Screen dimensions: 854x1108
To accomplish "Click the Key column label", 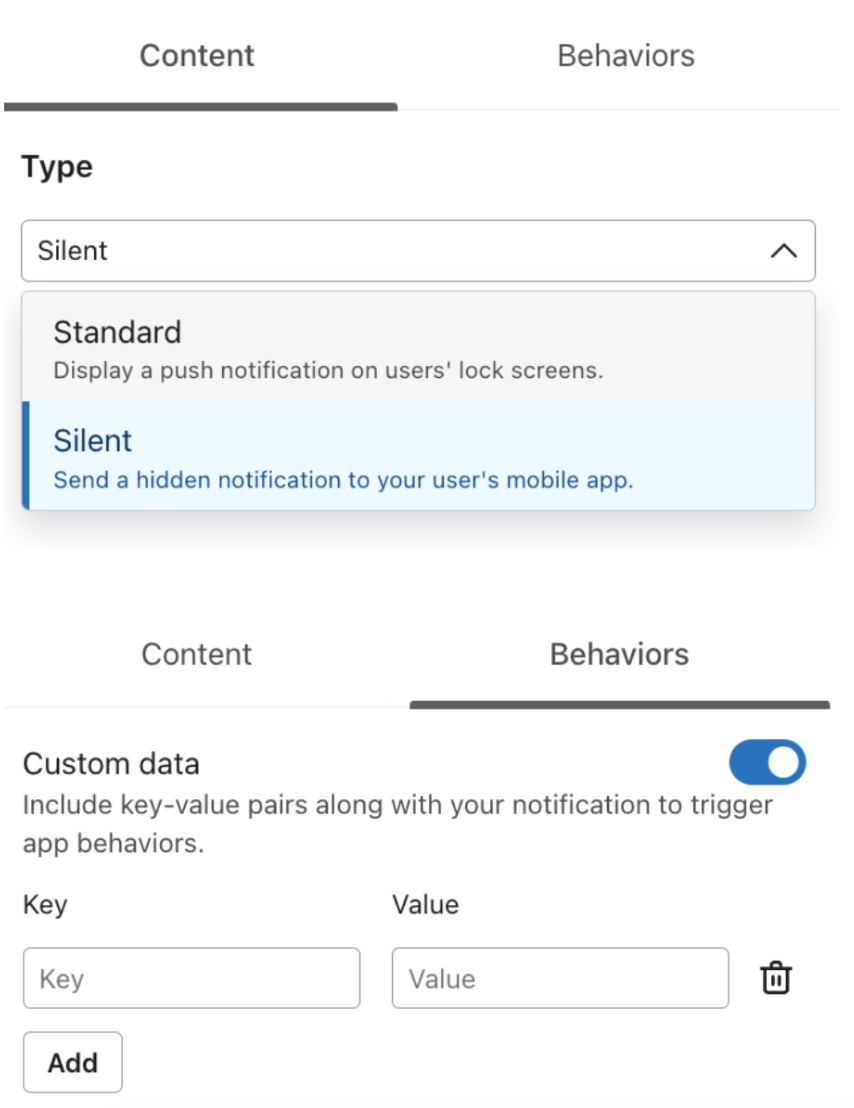I will 45,905.
